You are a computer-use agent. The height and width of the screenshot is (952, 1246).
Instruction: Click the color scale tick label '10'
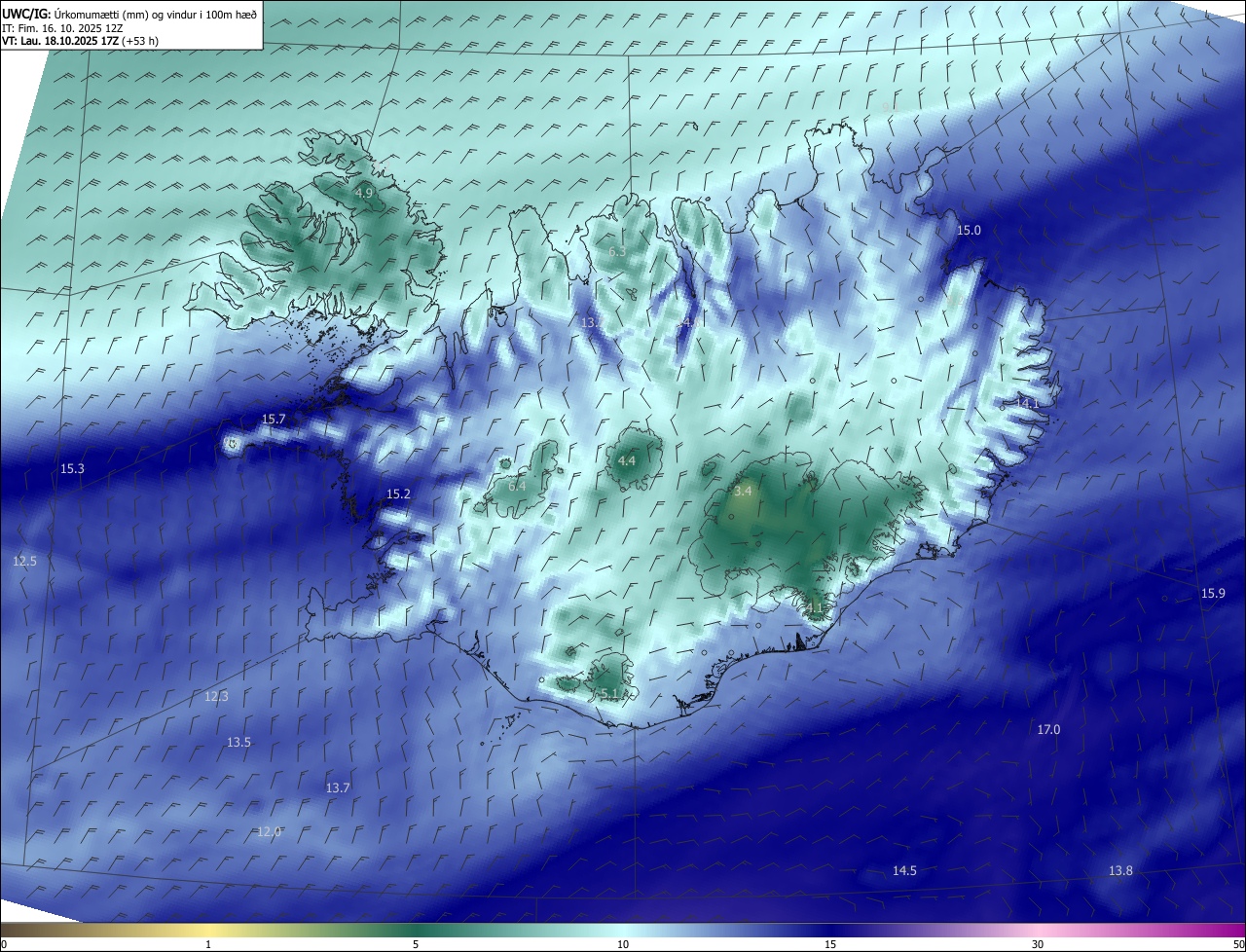tap(623, 944)
